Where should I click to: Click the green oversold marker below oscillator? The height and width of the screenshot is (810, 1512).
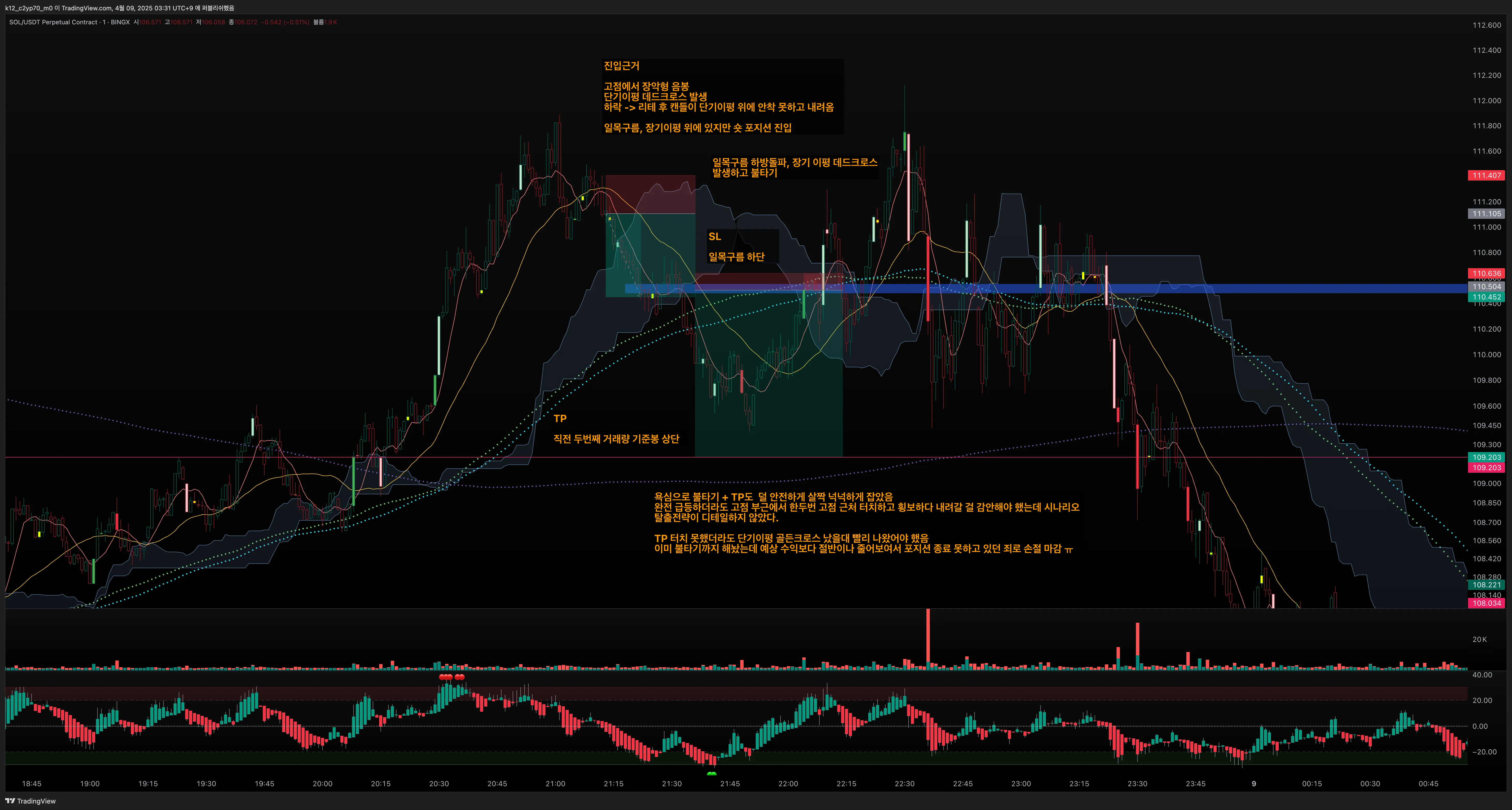click(712, 774)
